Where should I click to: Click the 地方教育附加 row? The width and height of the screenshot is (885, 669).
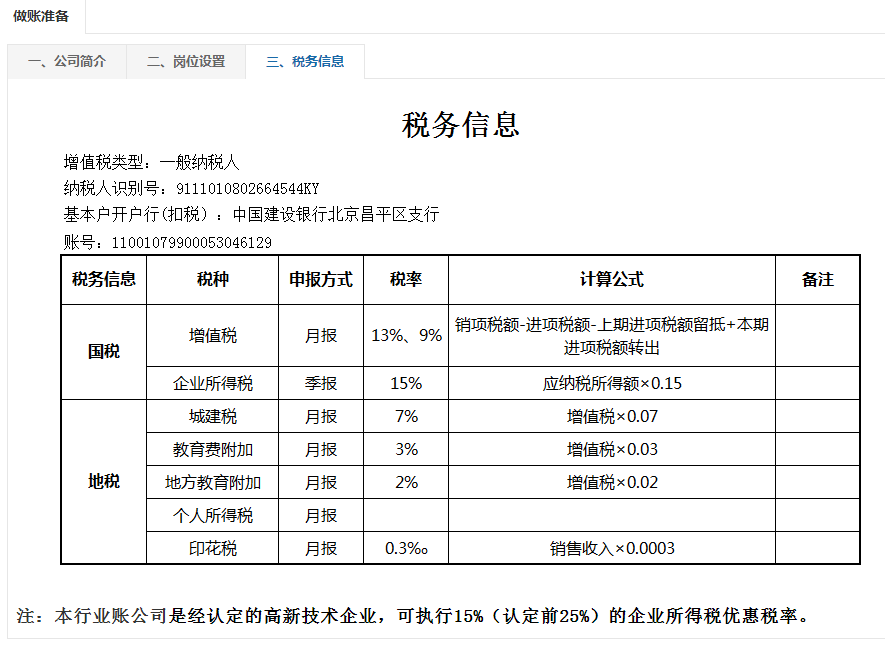[212, 481]
